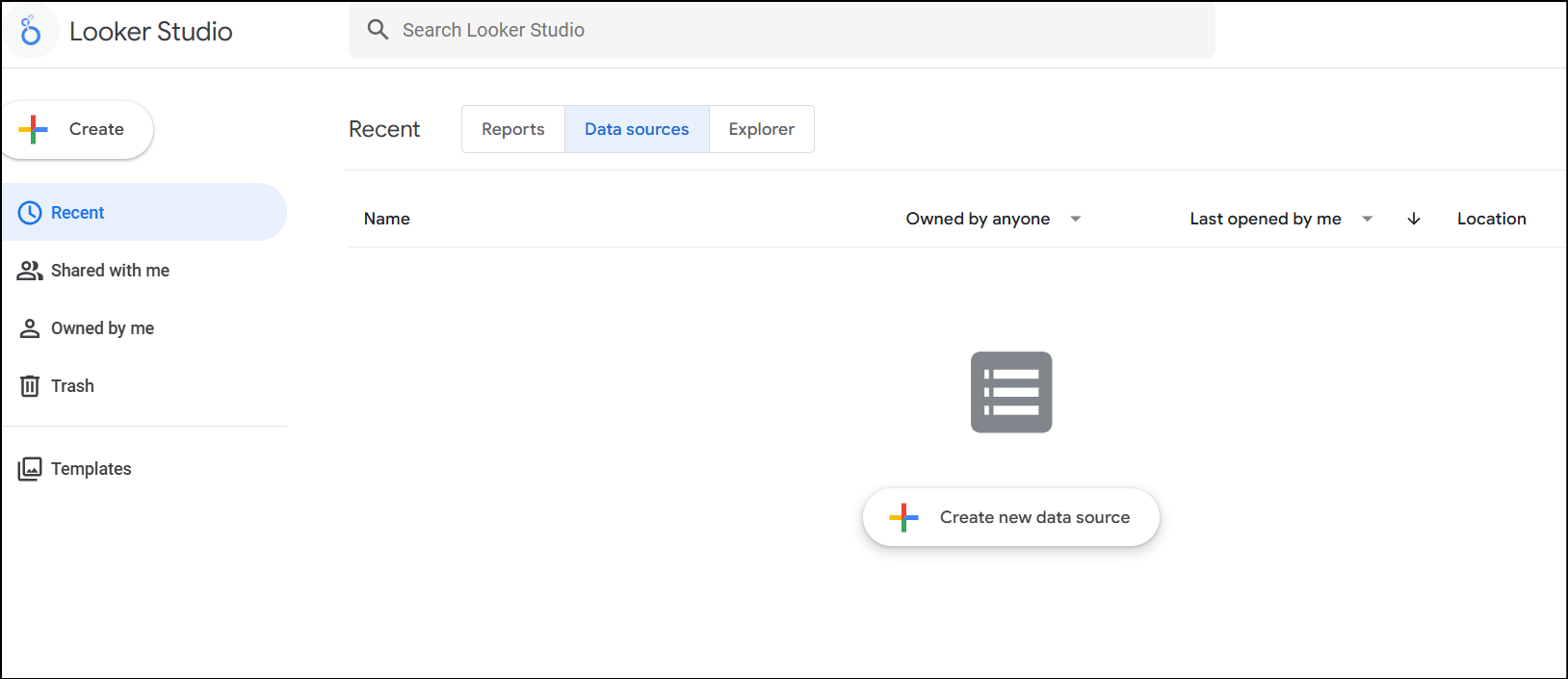The height and width of the screenshot is (679, 1568).
Task: Click the Recent clock icon
Action: pos(30,213)
